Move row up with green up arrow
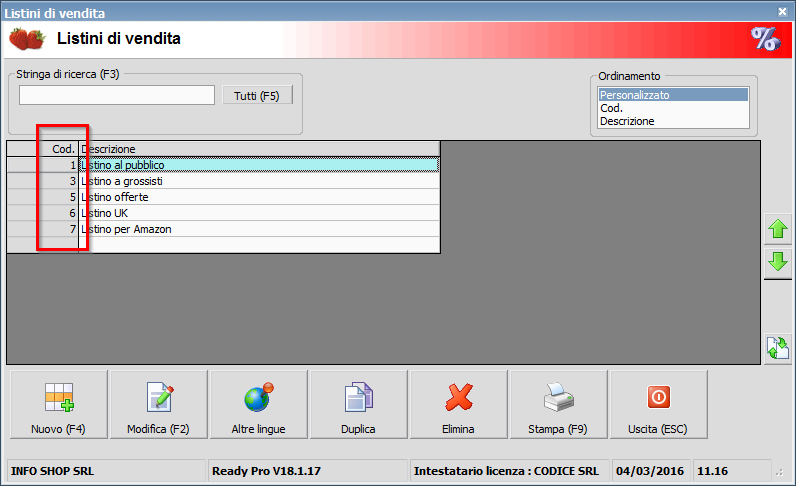 point(778,229)
